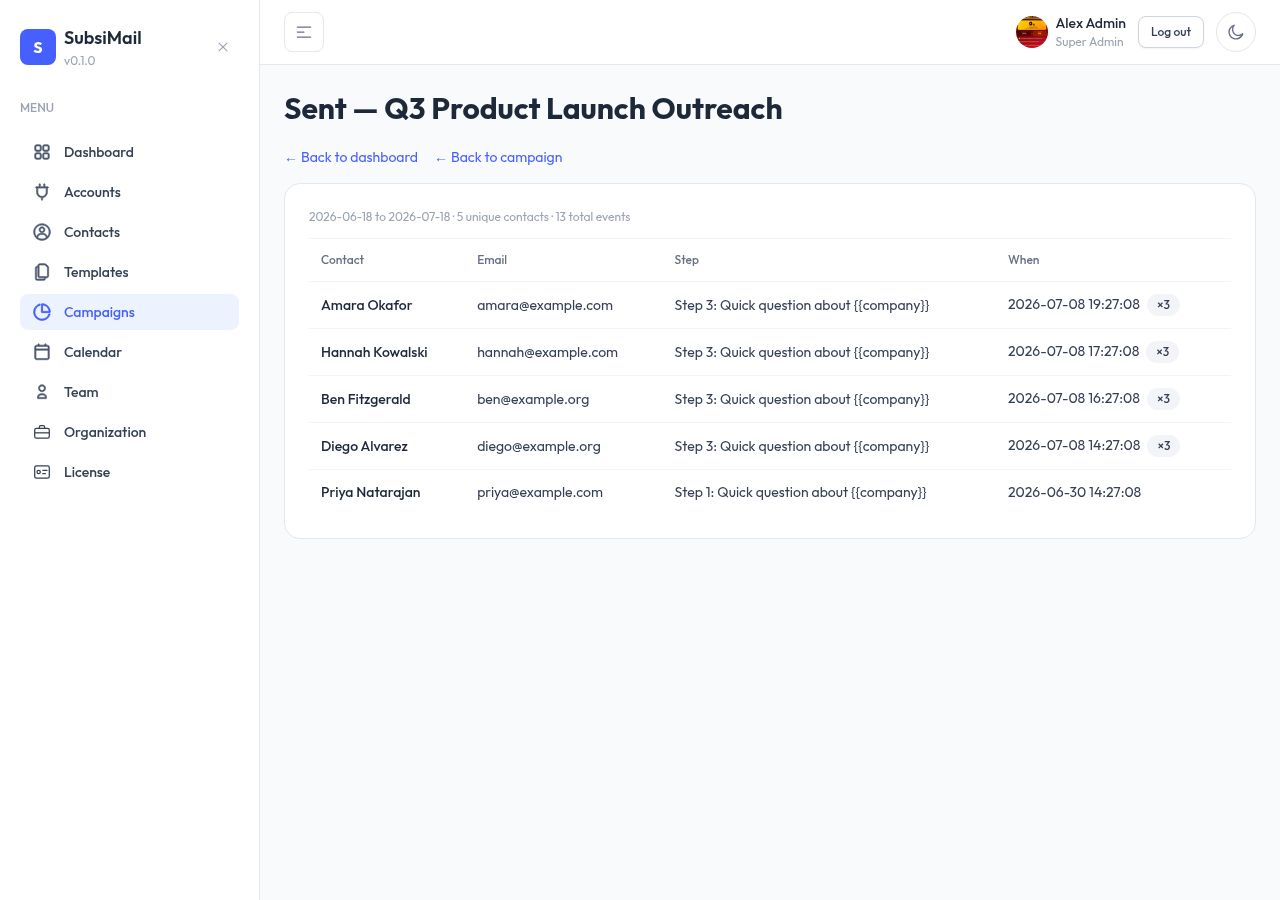Click the Contacts person-circle icon
1280x900 pixels.
pos(42,232)
